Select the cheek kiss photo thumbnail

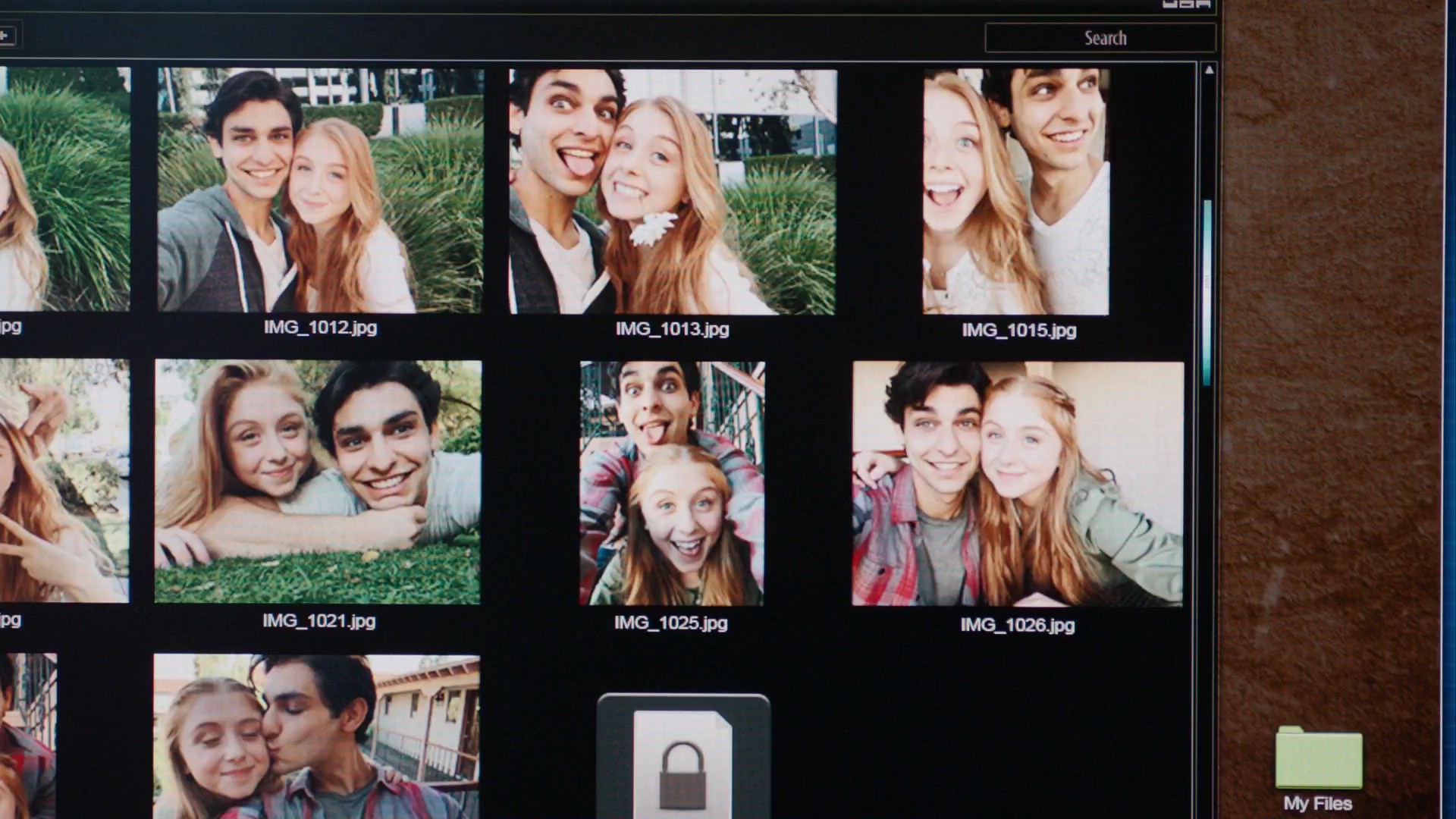[317, 736]
